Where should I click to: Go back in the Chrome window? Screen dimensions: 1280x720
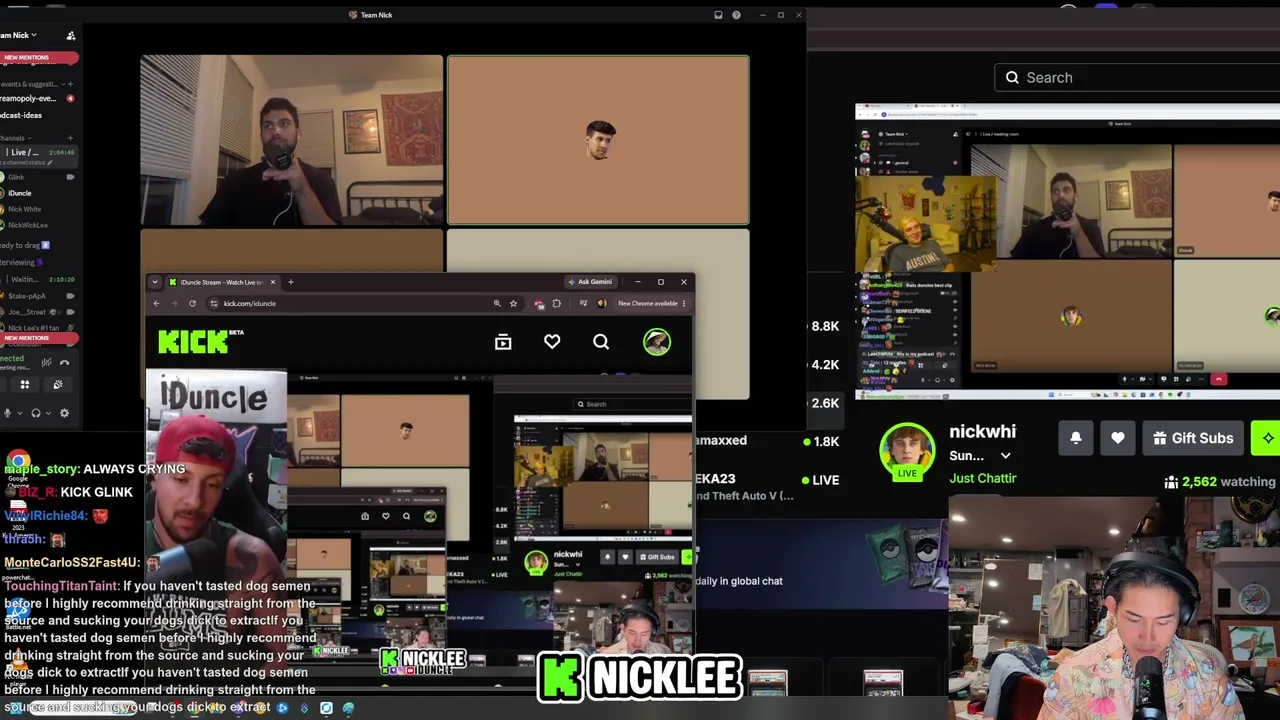156,303
